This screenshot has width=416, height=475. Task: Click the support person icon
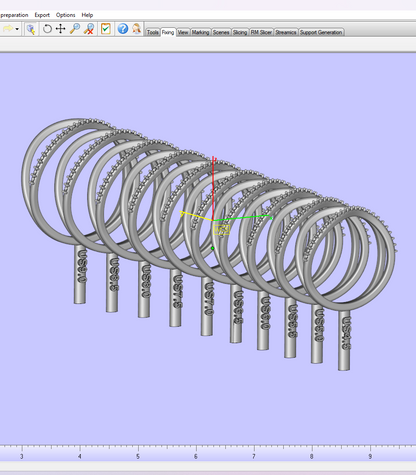tap(136, 29)
